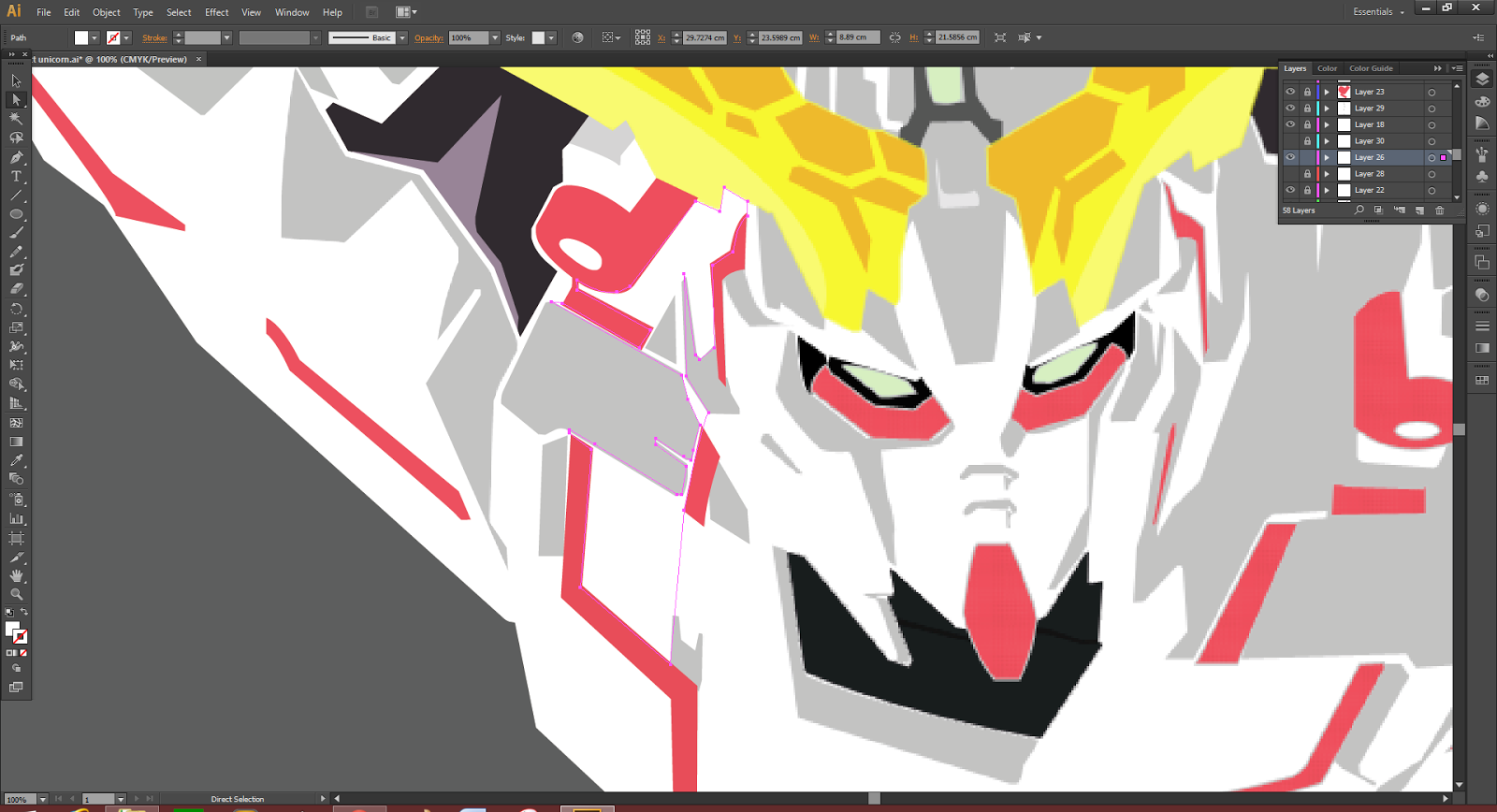The height and width of the screenshot is (812, 1497).
Task: Click the Layers panel scroll down arrow
Action: (1457, 197)
